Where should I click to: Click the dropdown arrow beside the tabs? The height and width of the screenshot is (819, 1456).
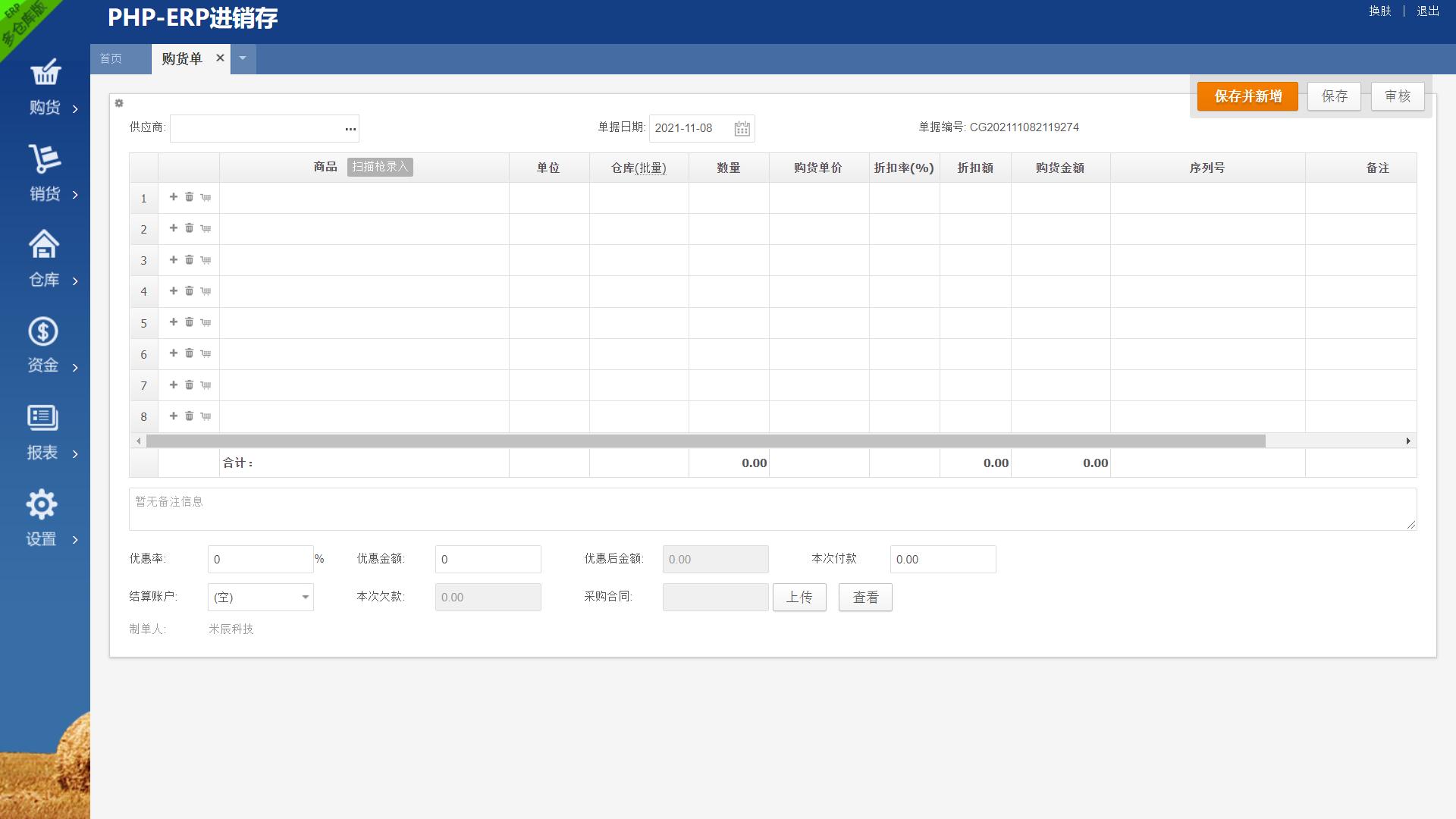click(x=243, y=58)
